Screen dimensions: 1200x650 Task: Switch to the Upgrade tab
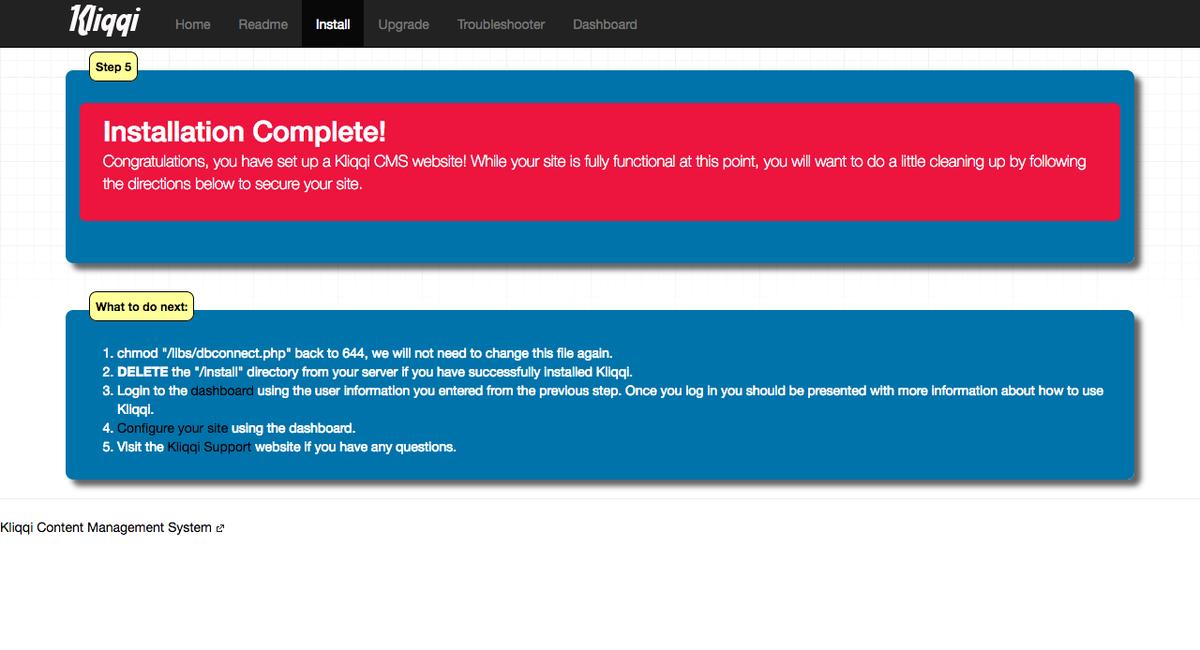click(403, 24)
